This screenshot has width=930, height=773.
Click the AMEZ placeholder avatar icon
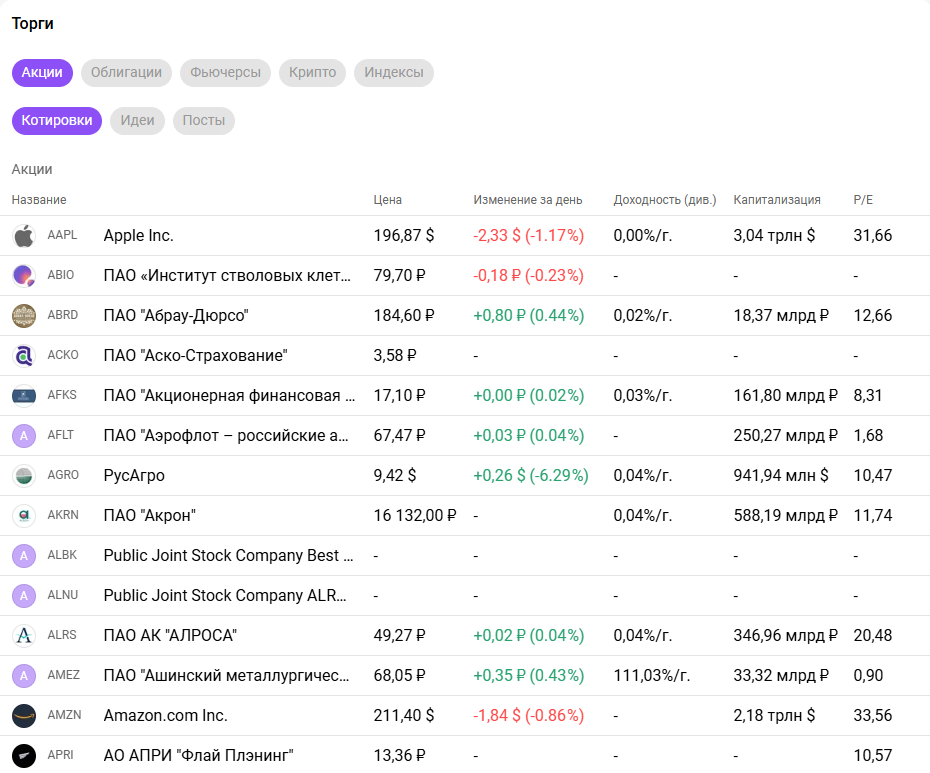click(x=24, y=675)
